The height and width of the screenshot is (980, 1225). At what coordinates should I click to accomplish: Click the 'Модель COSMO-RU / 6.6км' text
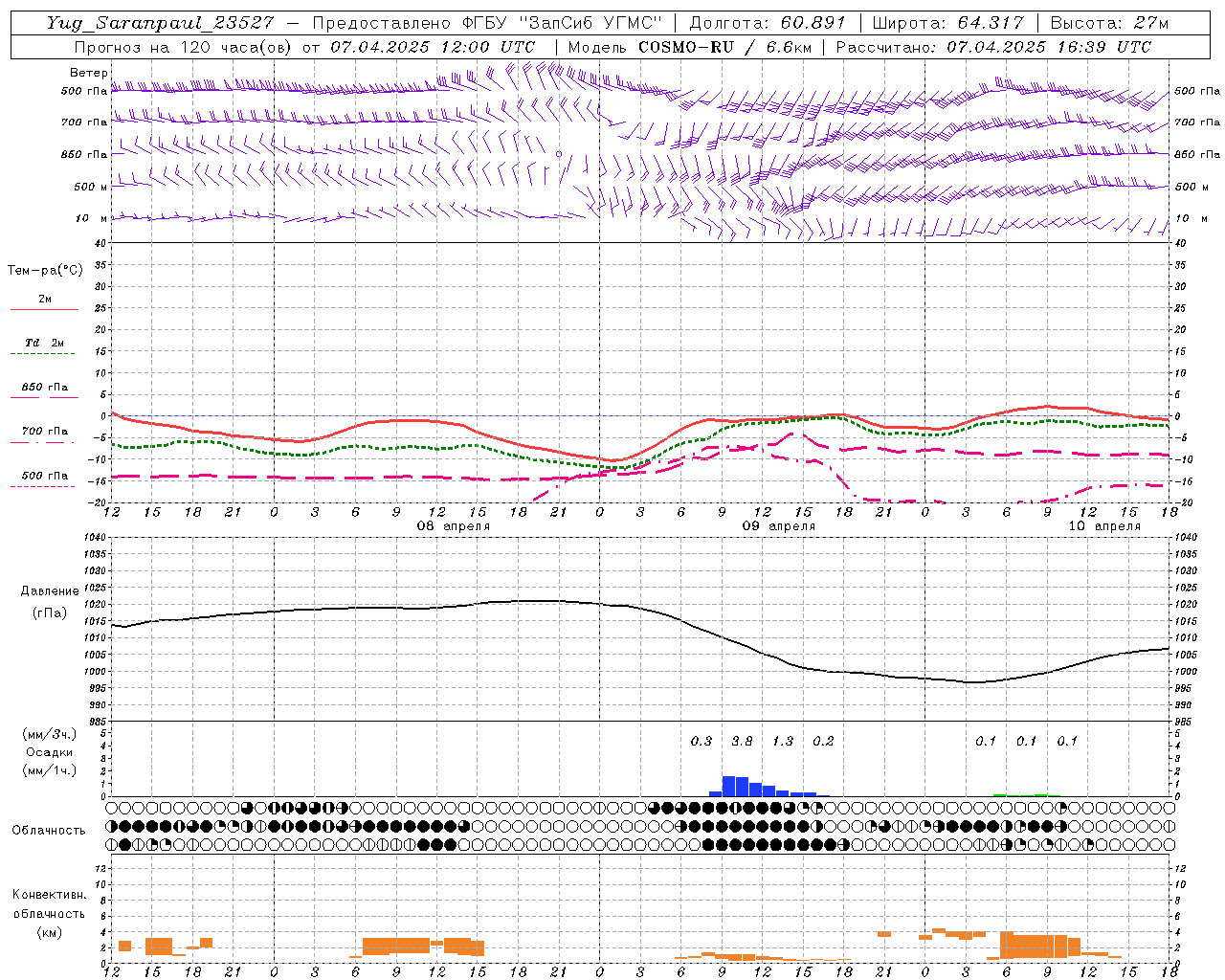pyautogui.click(x=690, y=47)
